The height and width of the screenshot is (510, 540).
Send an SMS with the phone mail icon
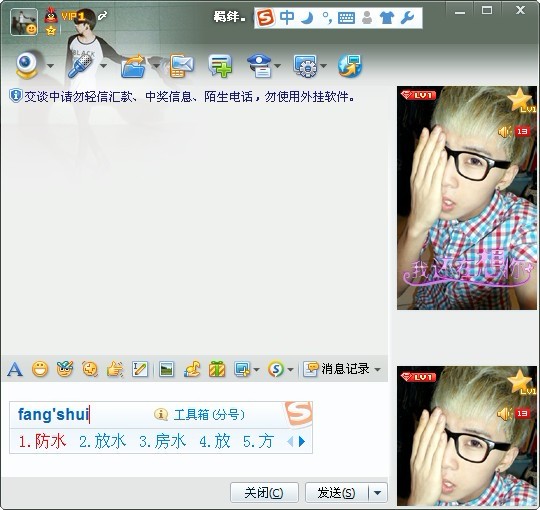click(x=181, y=66)
